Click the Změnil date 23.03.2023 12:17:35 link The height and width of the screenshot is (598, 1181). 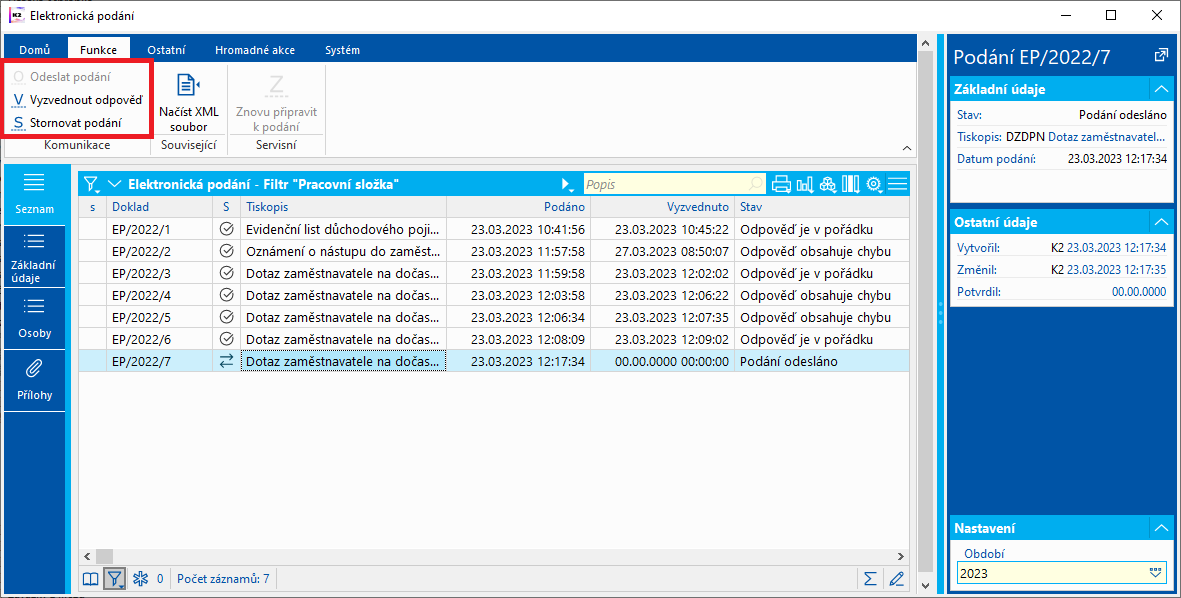(x=1116, y=269)
